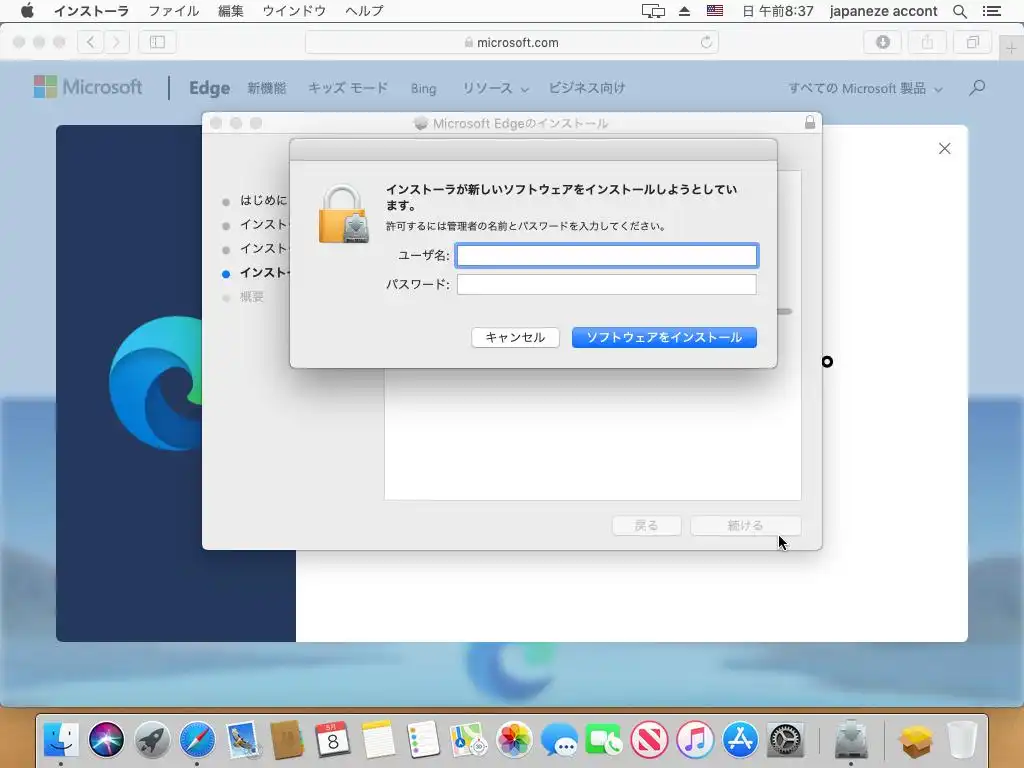Open Photos from the Dock
This screenshot has width=1024, height=768.
click(x=514, y=740)
